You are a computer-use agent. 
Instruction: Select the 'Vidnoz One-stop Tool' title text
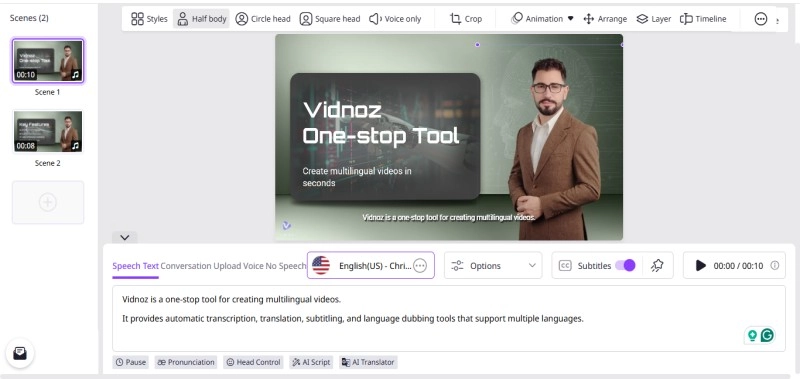pyautogui.click(x=381, y=123)
